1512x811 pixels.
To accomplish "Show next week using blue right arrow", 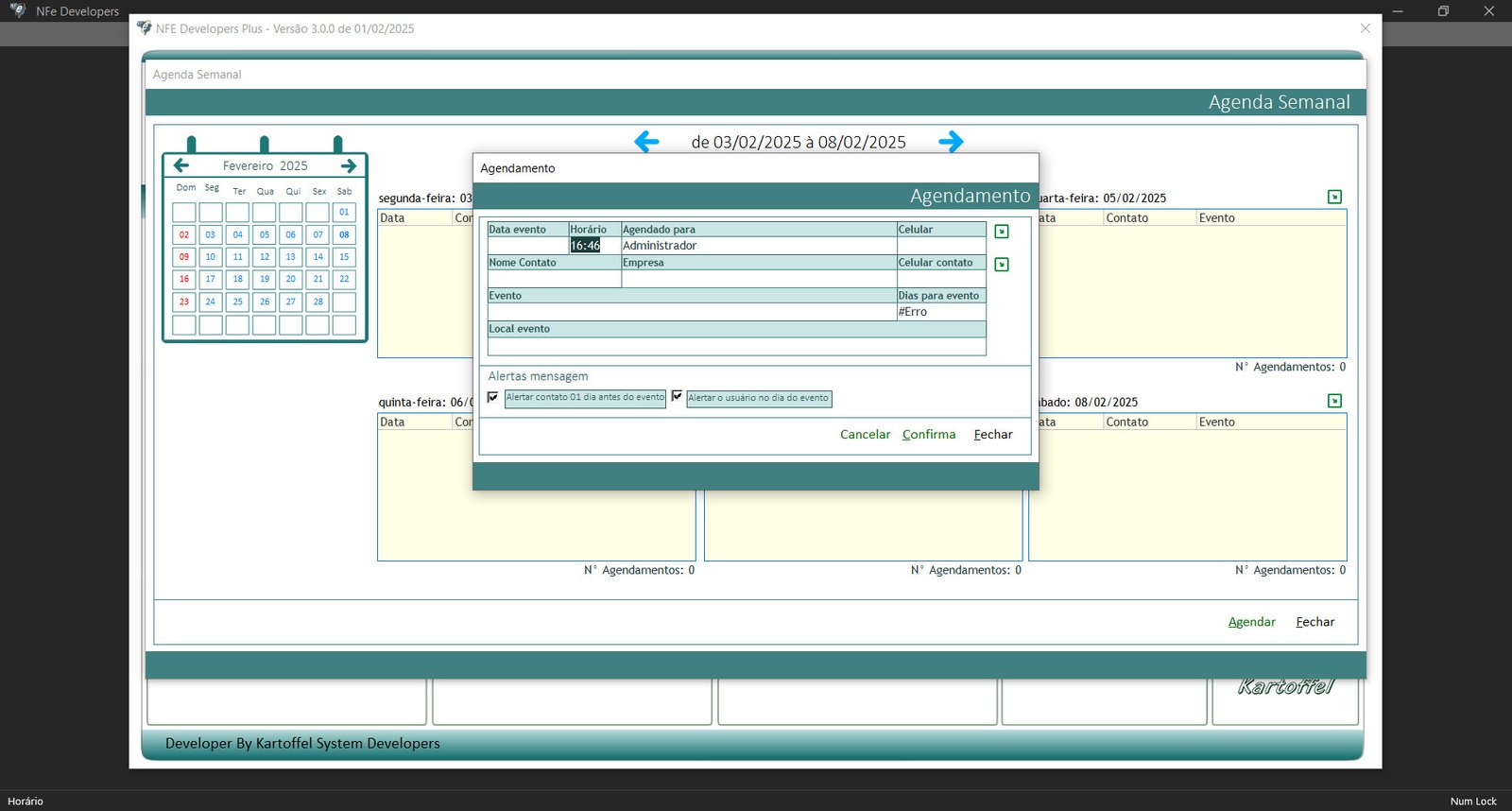I will [951, 142].
